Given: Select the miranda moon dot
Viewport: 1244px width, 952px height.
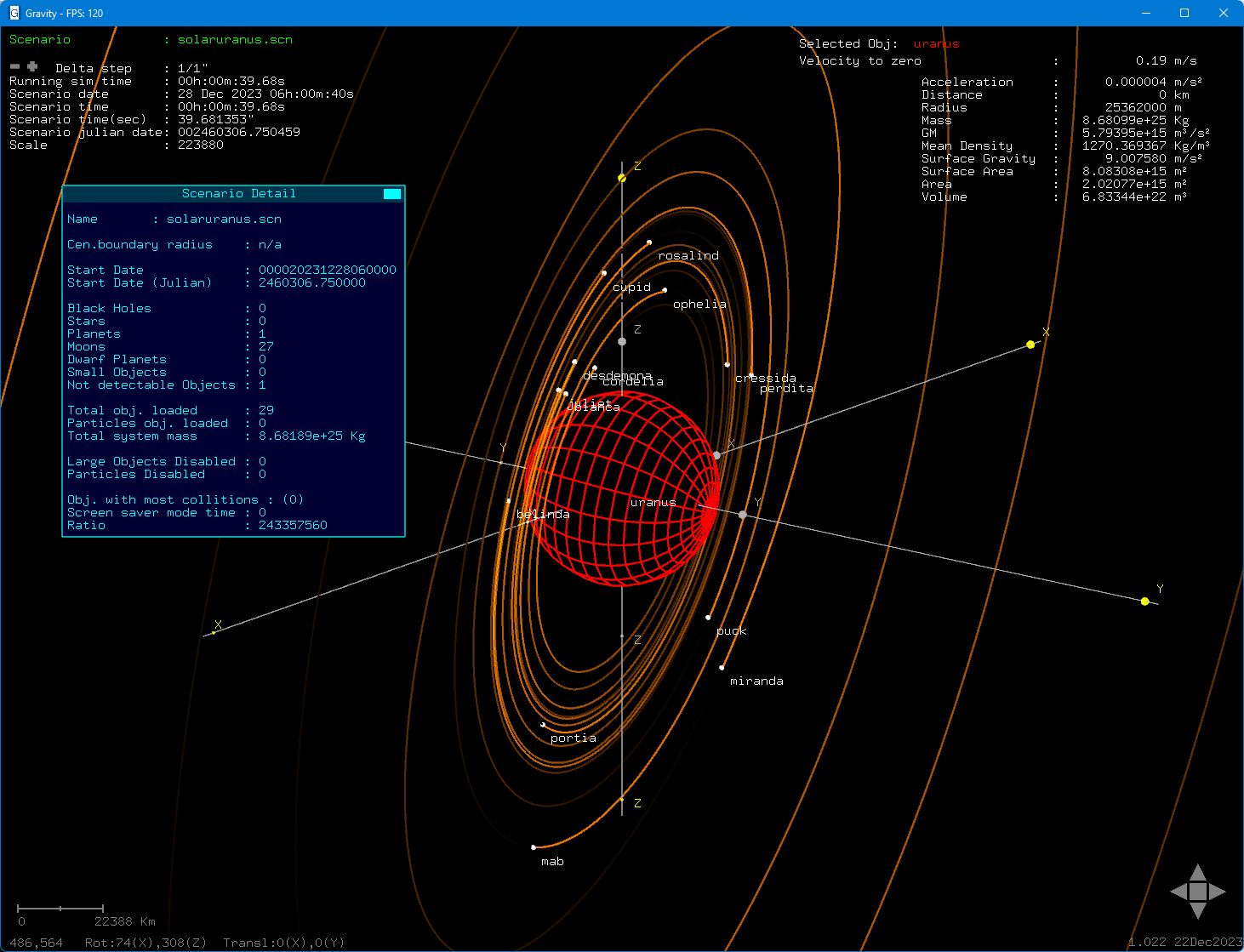Looking at the screenshot, I should (x=722, y=668).
